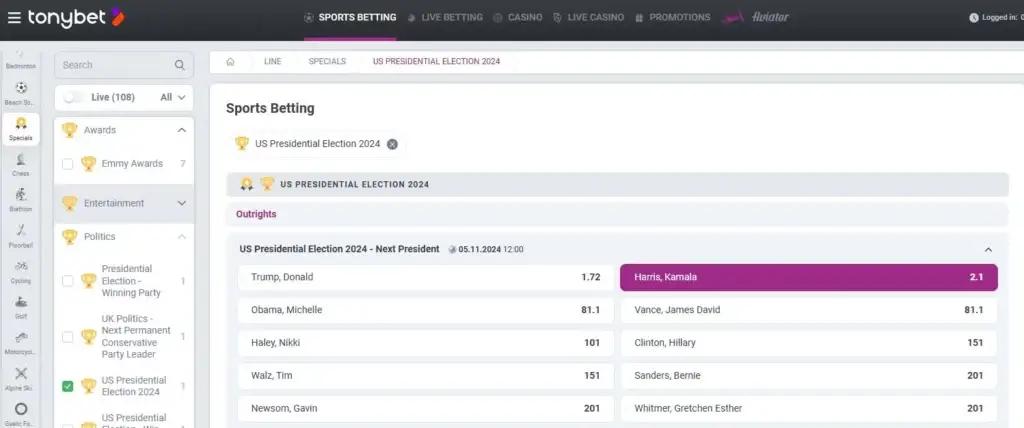Deselect Harris, Kamala at 2.1
Viewport: 1024px width, 428px height.
pos(808,277)
